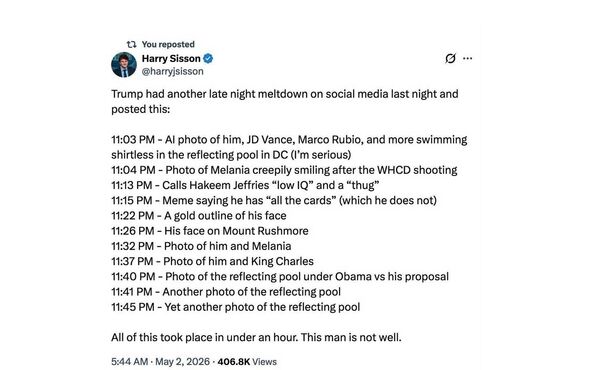Click the "You reposted" label
Viewport: 600px width, 370px height.
168,44
